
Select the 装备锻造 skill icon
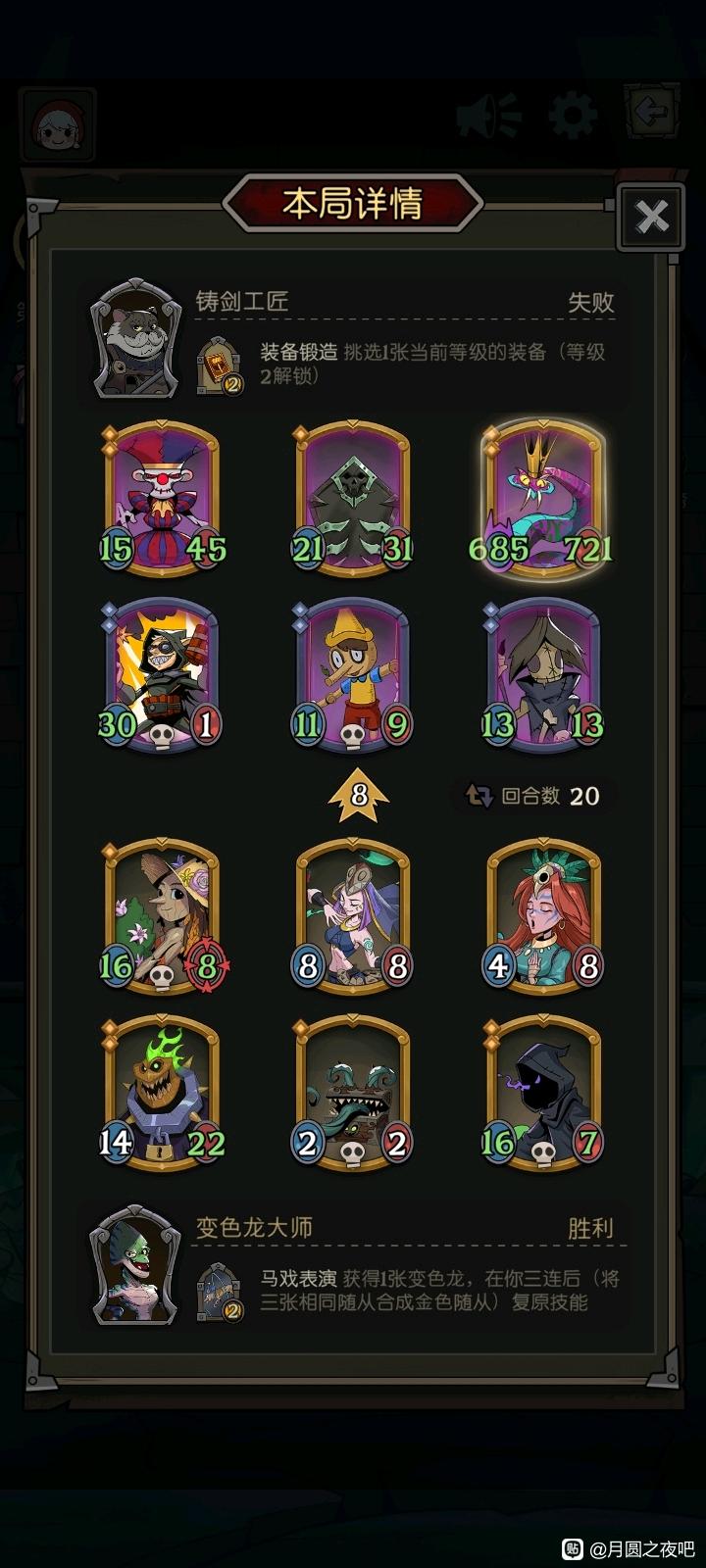(220, 366)
